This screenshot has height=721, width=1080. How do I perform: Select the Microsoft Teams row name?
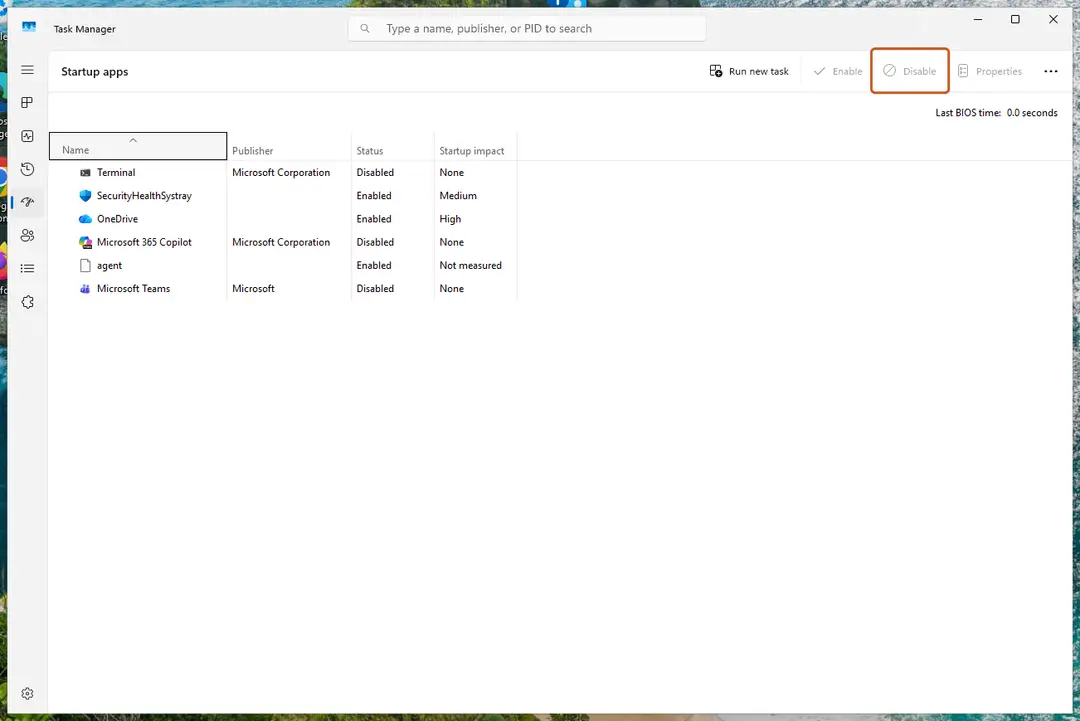coord(133,289)
